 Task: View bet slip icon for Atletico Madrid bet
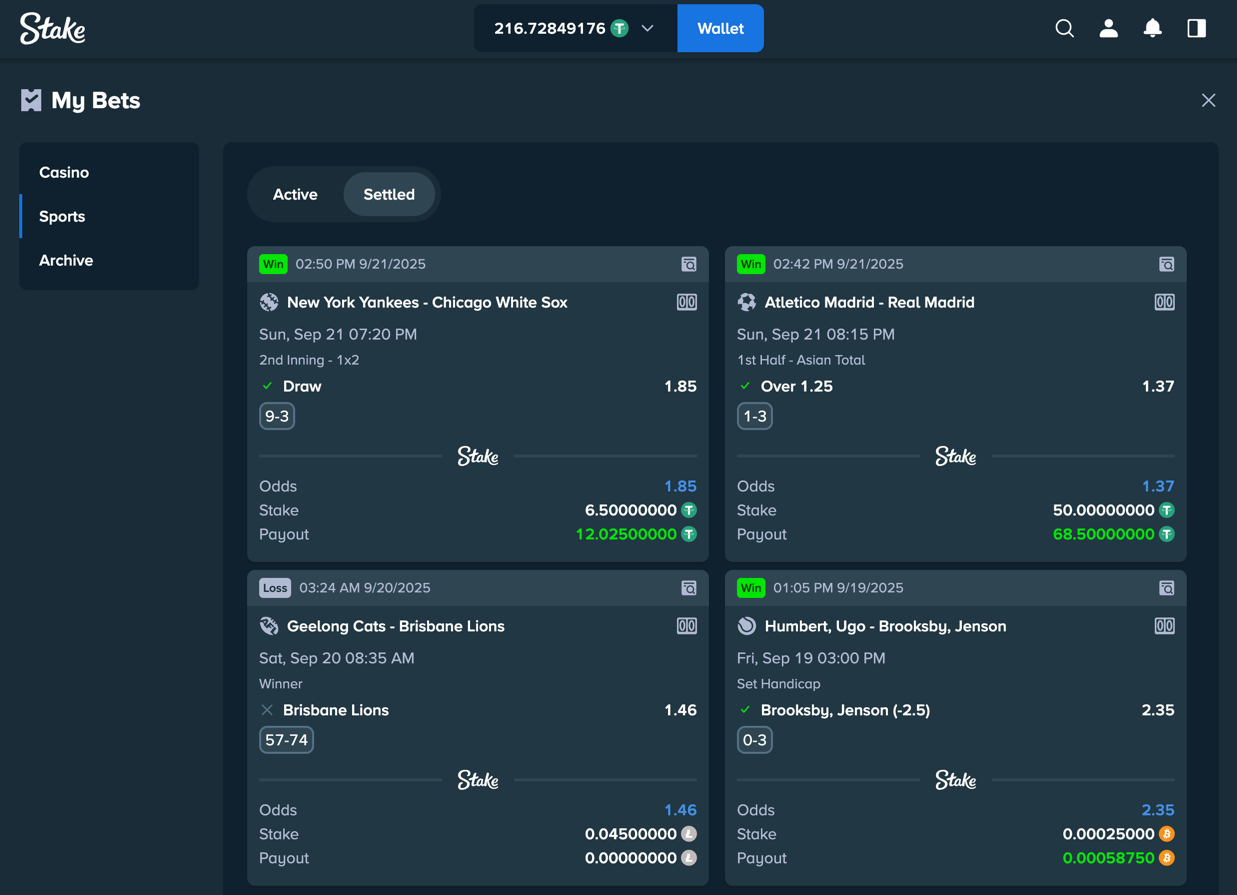point(1166,264)
